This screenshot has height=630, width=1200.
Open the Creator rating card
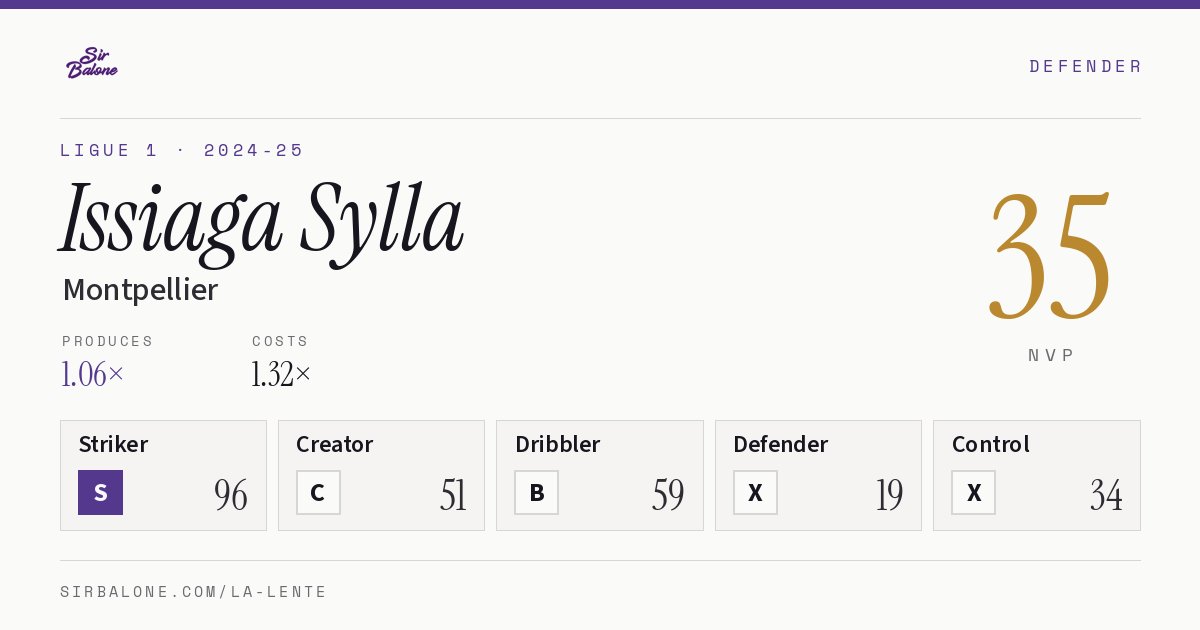tap(381, 475)
